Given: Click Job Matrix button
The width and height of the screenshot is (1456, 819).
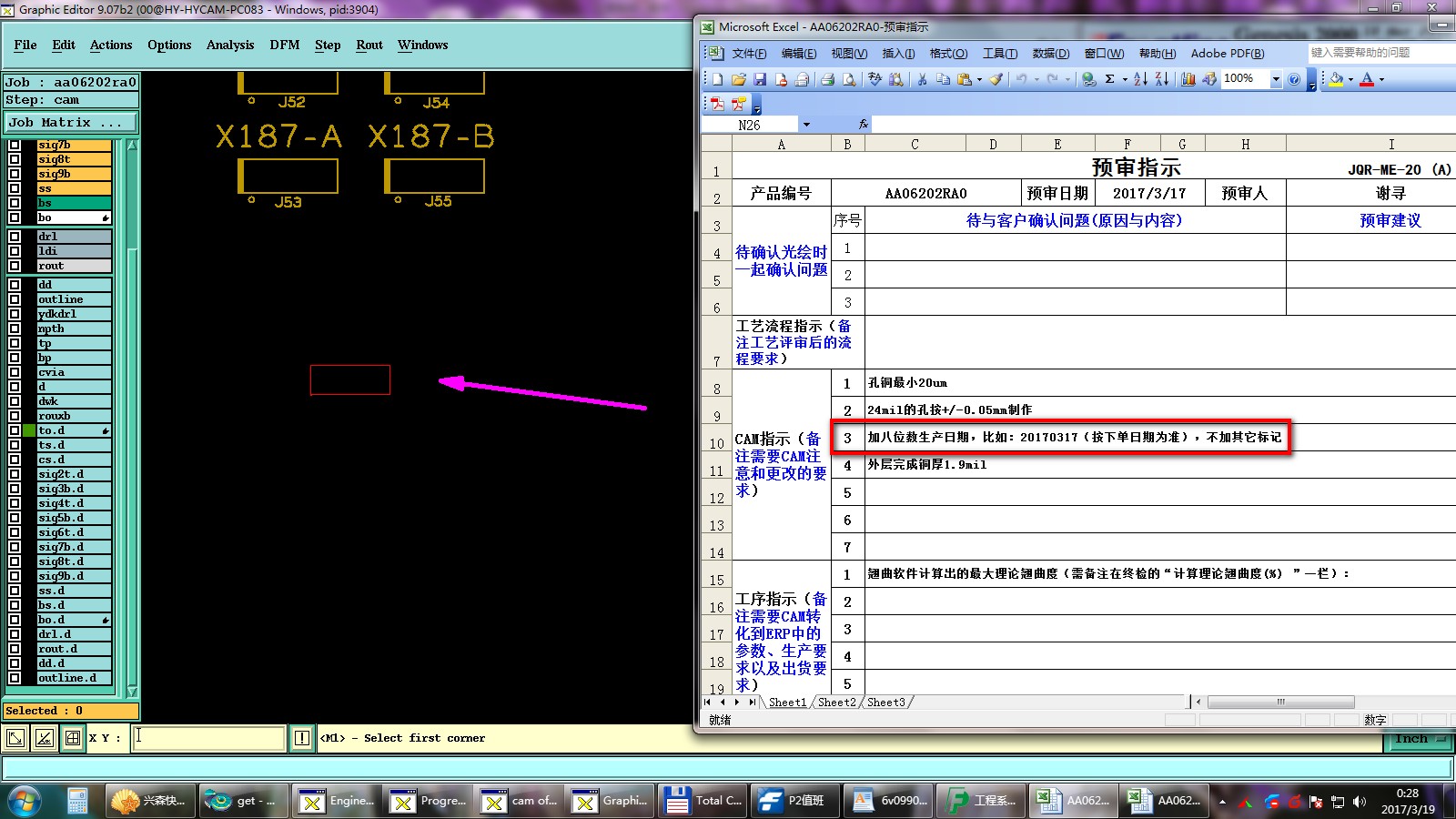Looking at the screenshot, I should click(71, 122).
